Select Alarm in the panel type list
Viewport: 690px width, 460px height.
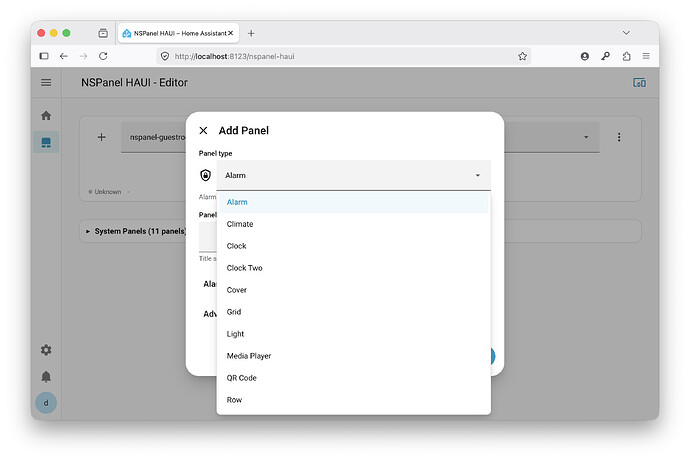pyautogui.click(x=353, y=202)
